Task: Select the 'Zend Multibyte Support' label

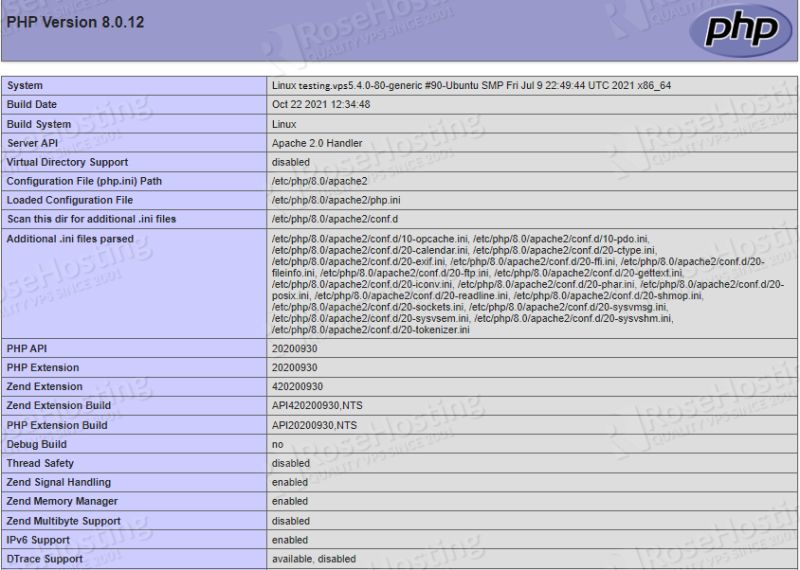Action: tap(64, 521)
